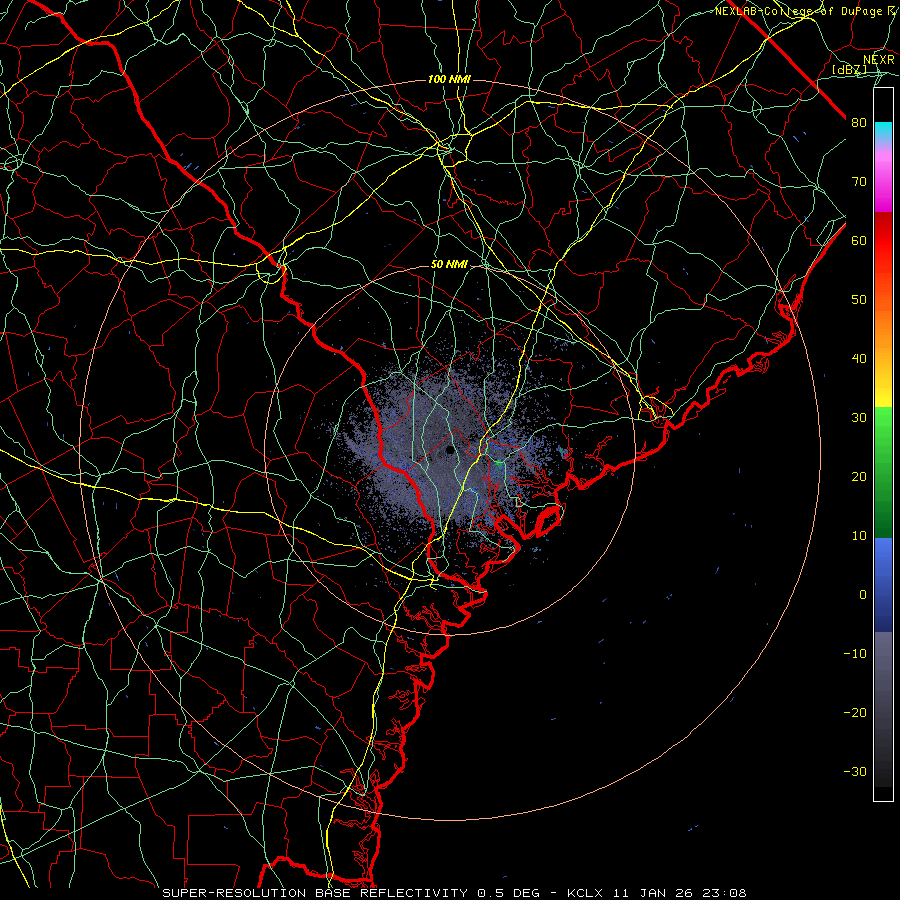900x900 pixels.
Task: Click the 50 value on the dBZ scale
Action: (x=859, y=300)
